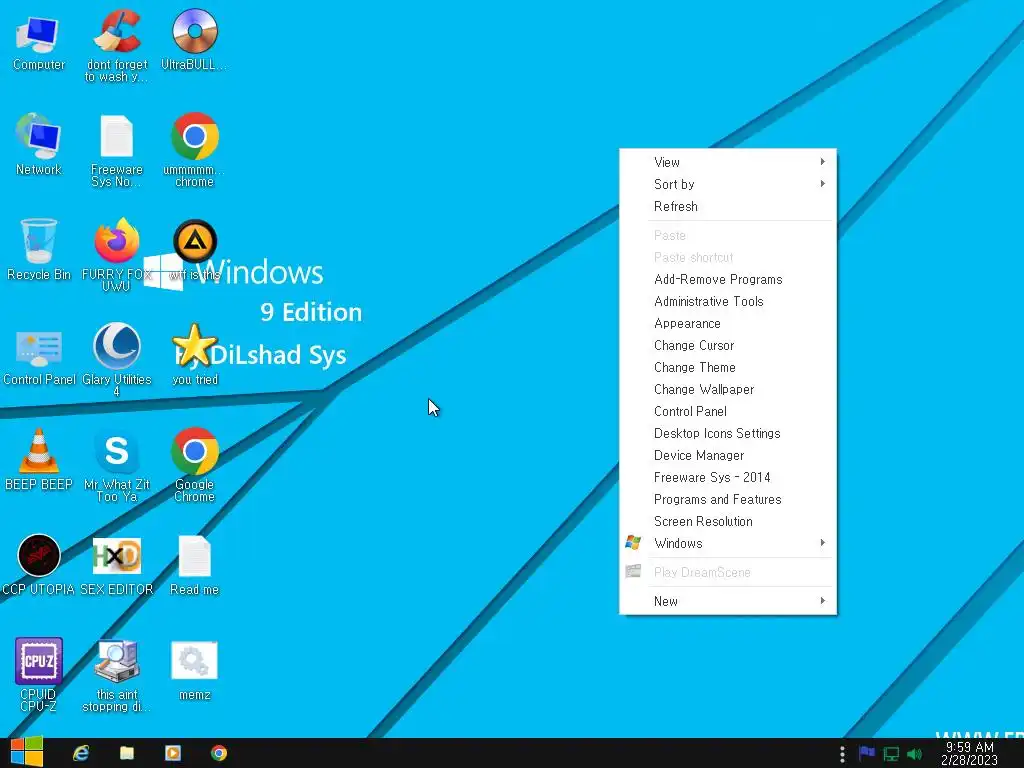Choose Screen Resolution in context menu
The image size is (1024, 768).
728,521
